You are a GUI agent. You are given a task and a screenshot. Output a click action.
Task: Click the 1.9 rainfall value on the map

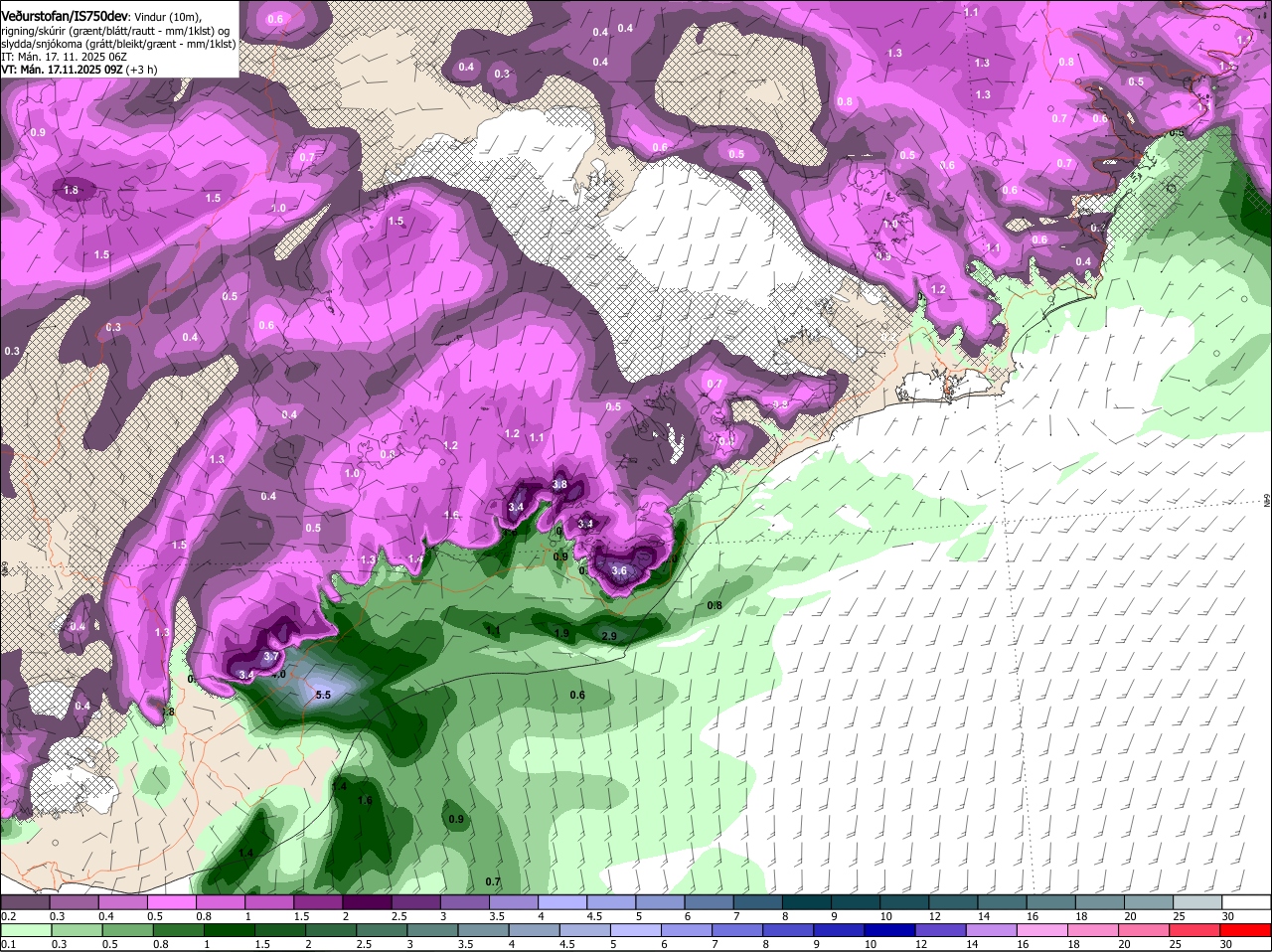click(561, 633)
